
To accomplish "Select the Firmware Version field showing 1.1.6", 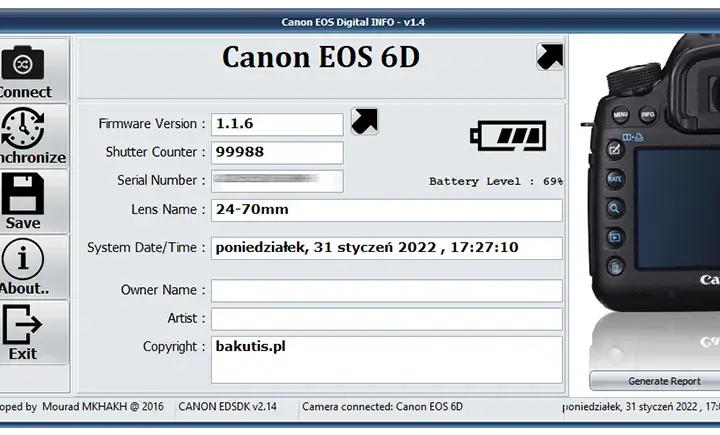I will click(277, 124).
